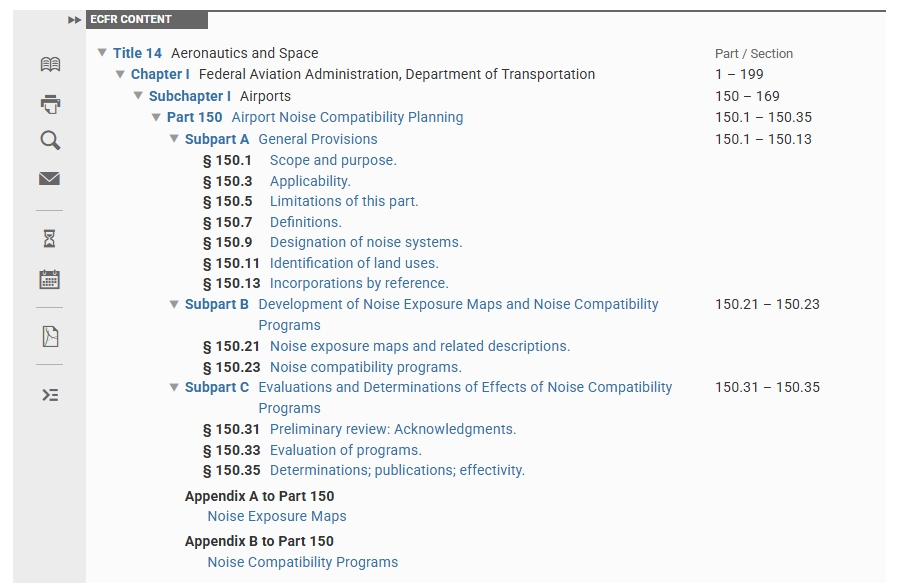
Task: Collapse the Chapter I triangle
Action: pyautogui.click(x=120, y=74)
